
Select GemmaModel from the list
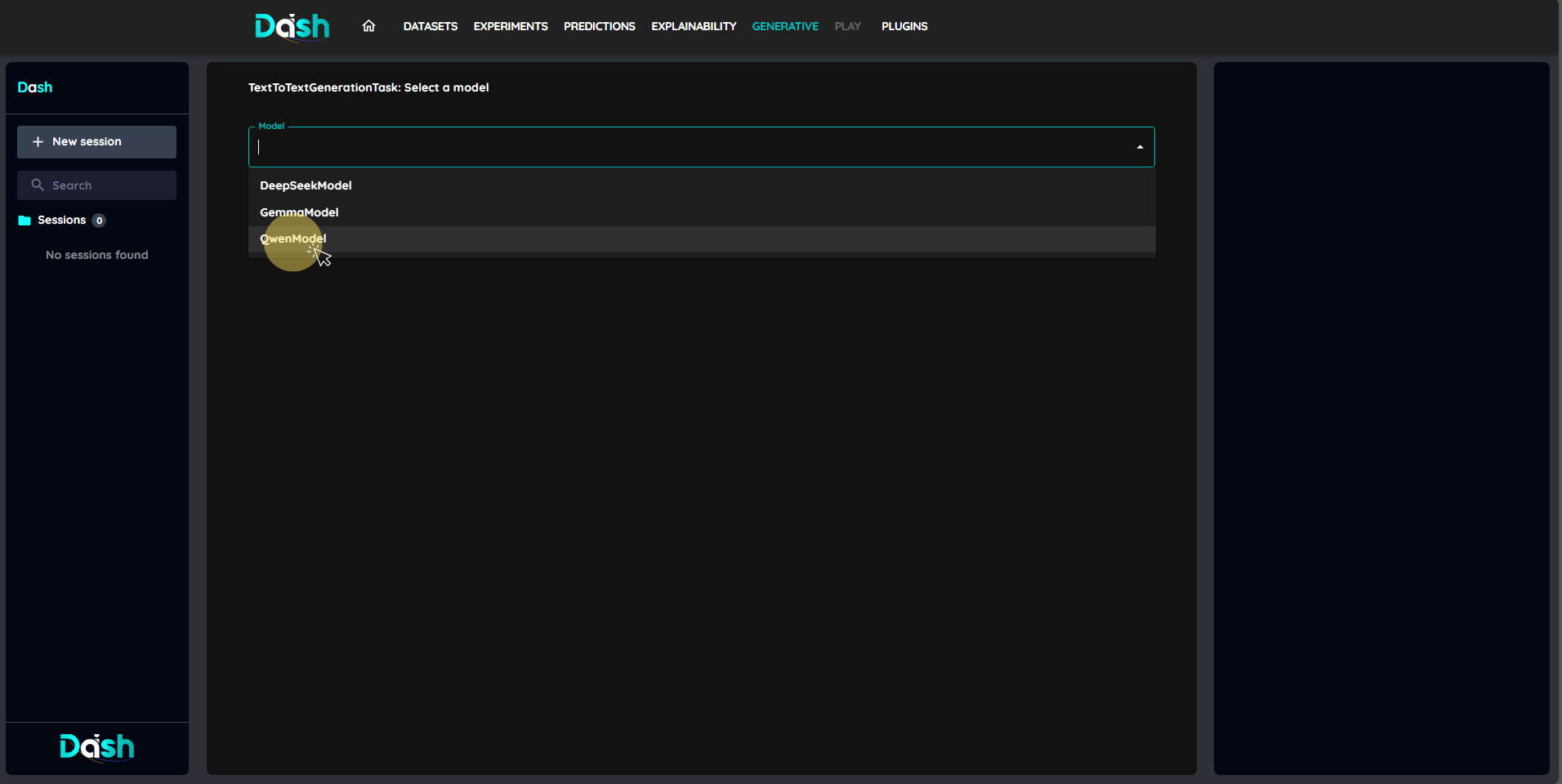(x=702, y=212)
